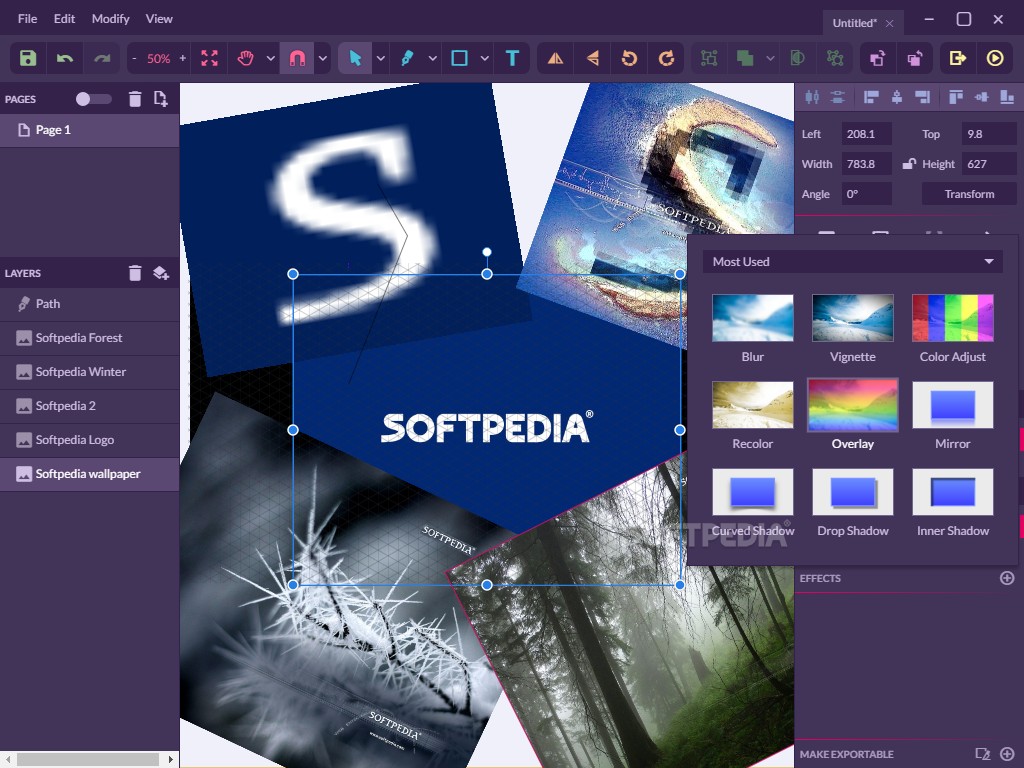Expand the snapping options dropdown

point(323,58)
